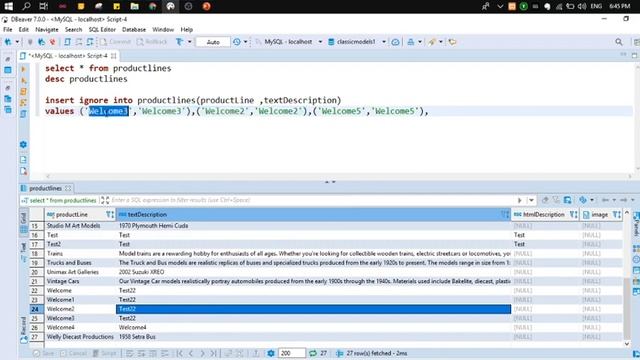Image resolution: width=640 pixels, height=360 pixels.
Task: Open the Window menu
Action: pyautogui.click(x=163, y=29)
